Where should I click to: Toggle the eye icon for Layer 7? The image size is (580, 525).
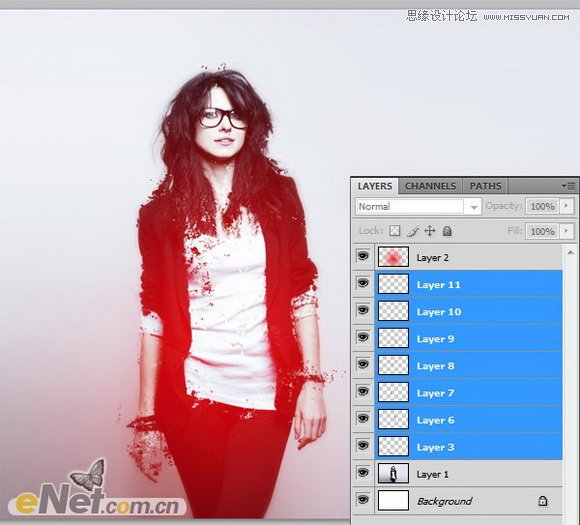(363, 391)
